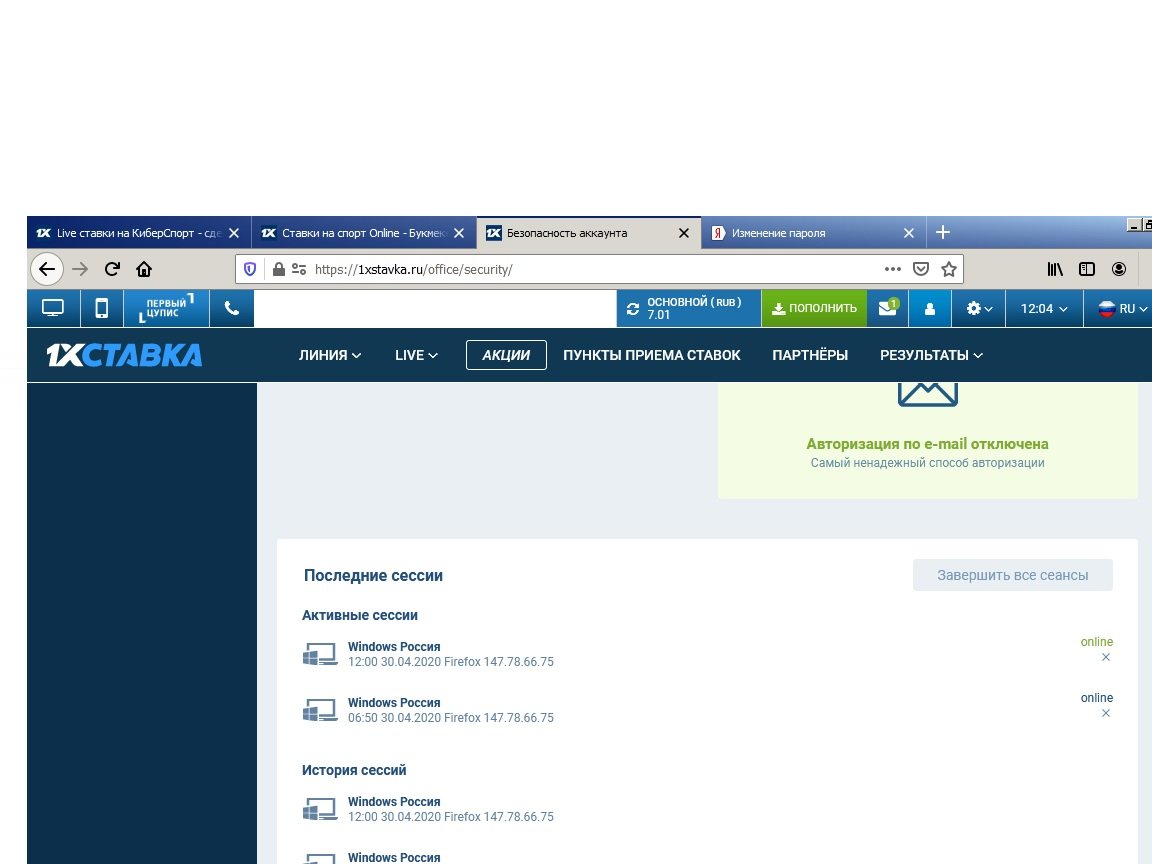
Task: Click the desktop version monitor icon
Action: tap(53, 309)
